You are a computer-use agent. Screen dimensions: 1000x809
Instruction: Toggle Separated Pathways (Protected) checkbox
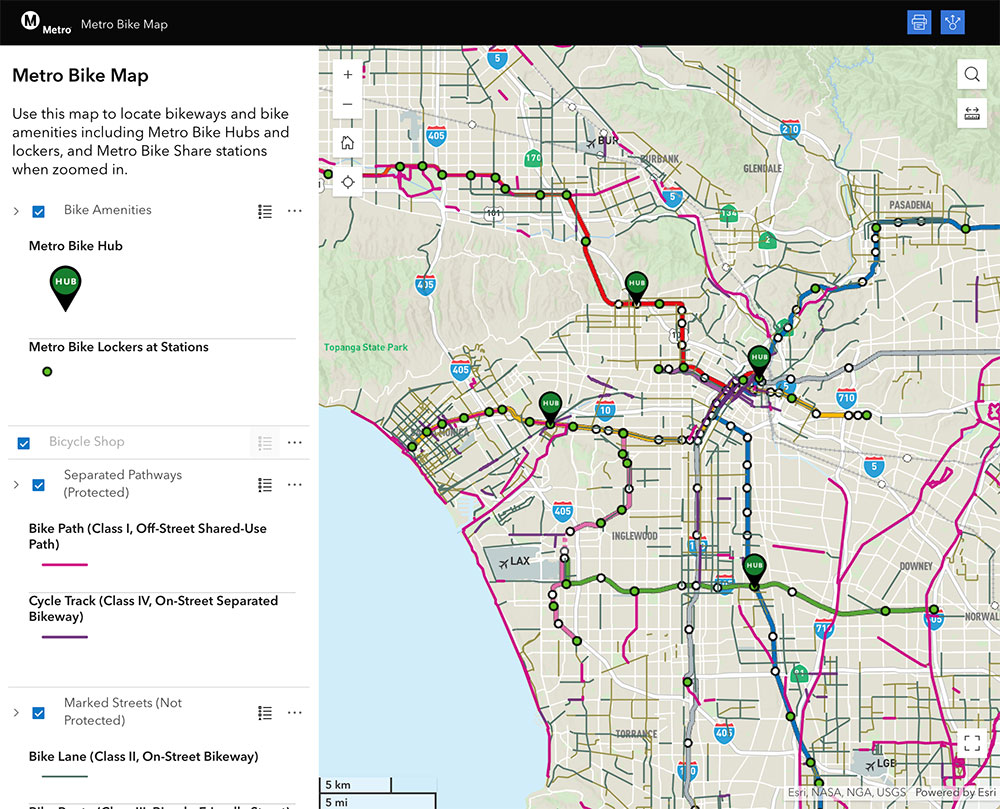click(x=38, y=485)
